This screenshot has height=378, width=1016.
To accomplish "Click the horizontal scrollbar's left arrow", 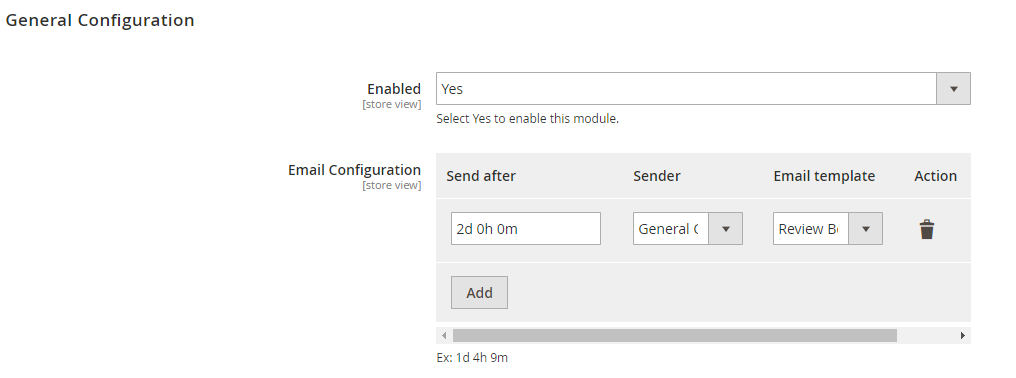I will [x=444, y=335].
